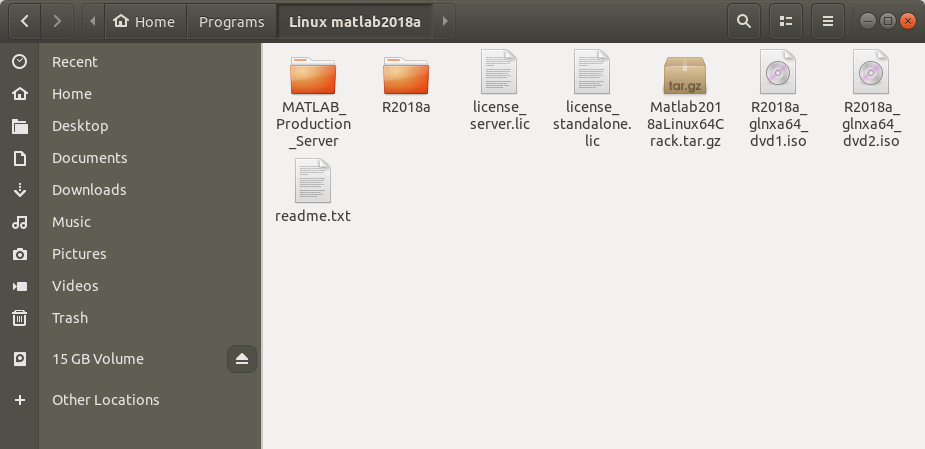This screenshot has width=925, height=449.
Task: Open Pictures in the sidebar
Action: point(79,254)
